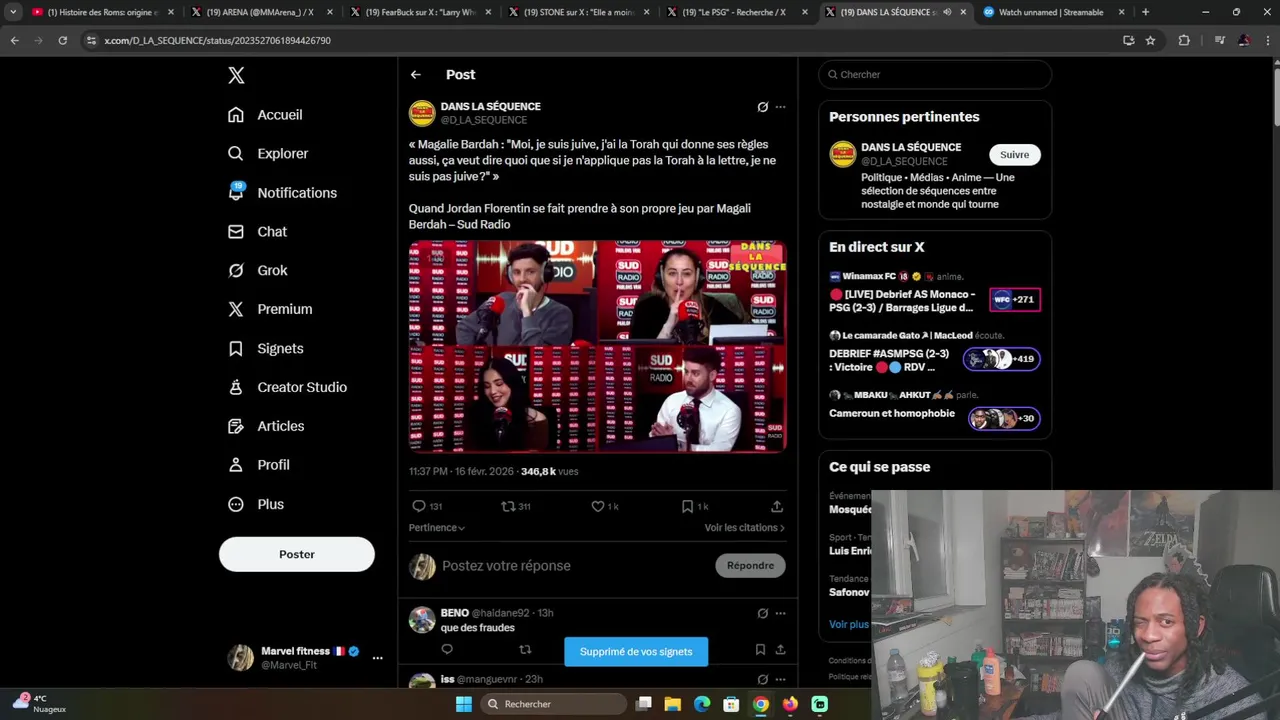Share the main post
1280x720 pixels.
coord(777,506)
